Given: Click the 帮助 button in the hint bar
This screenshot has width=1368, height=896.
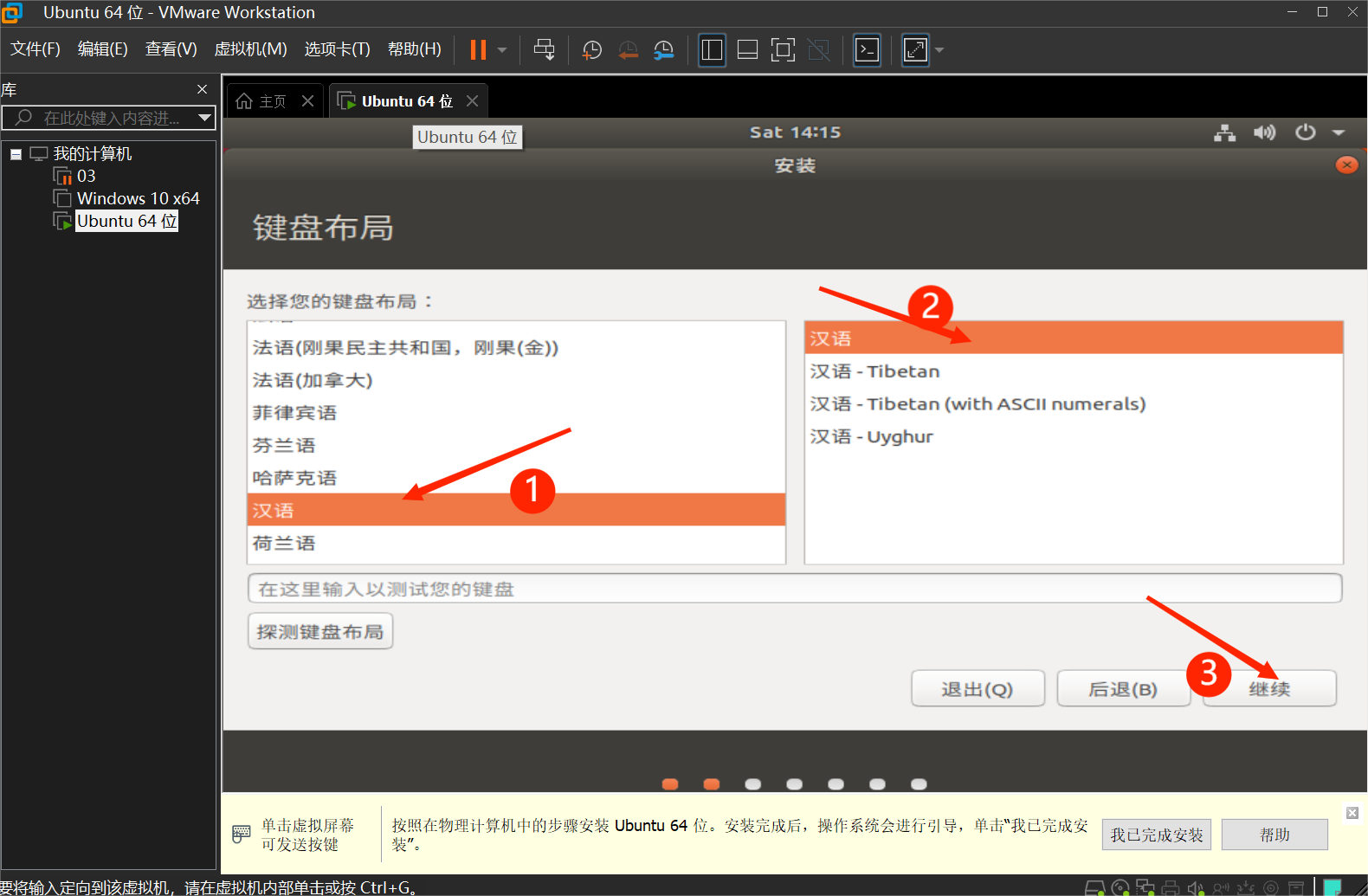Looking at the screenshot, I should [1274, 835].
